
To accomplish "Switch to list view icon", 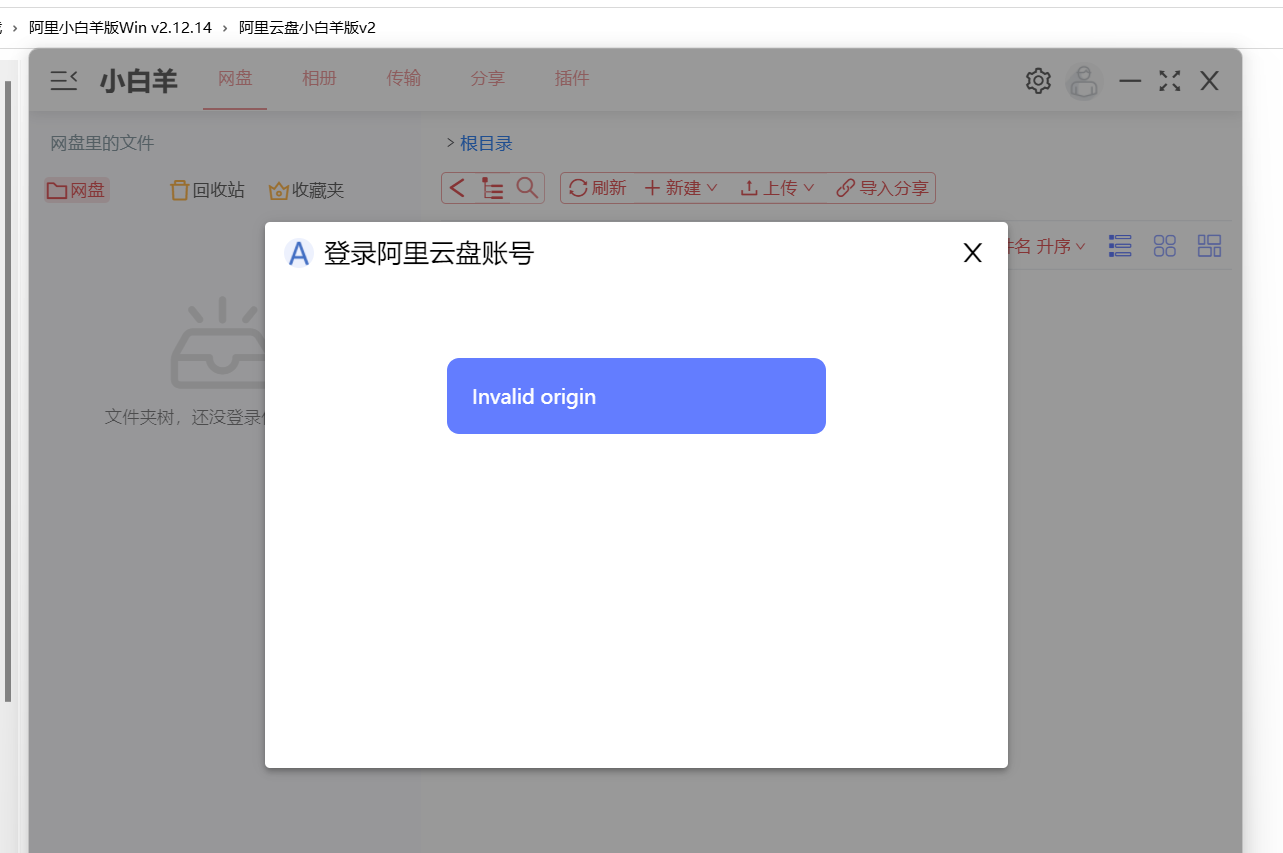I will [1121, 246].
